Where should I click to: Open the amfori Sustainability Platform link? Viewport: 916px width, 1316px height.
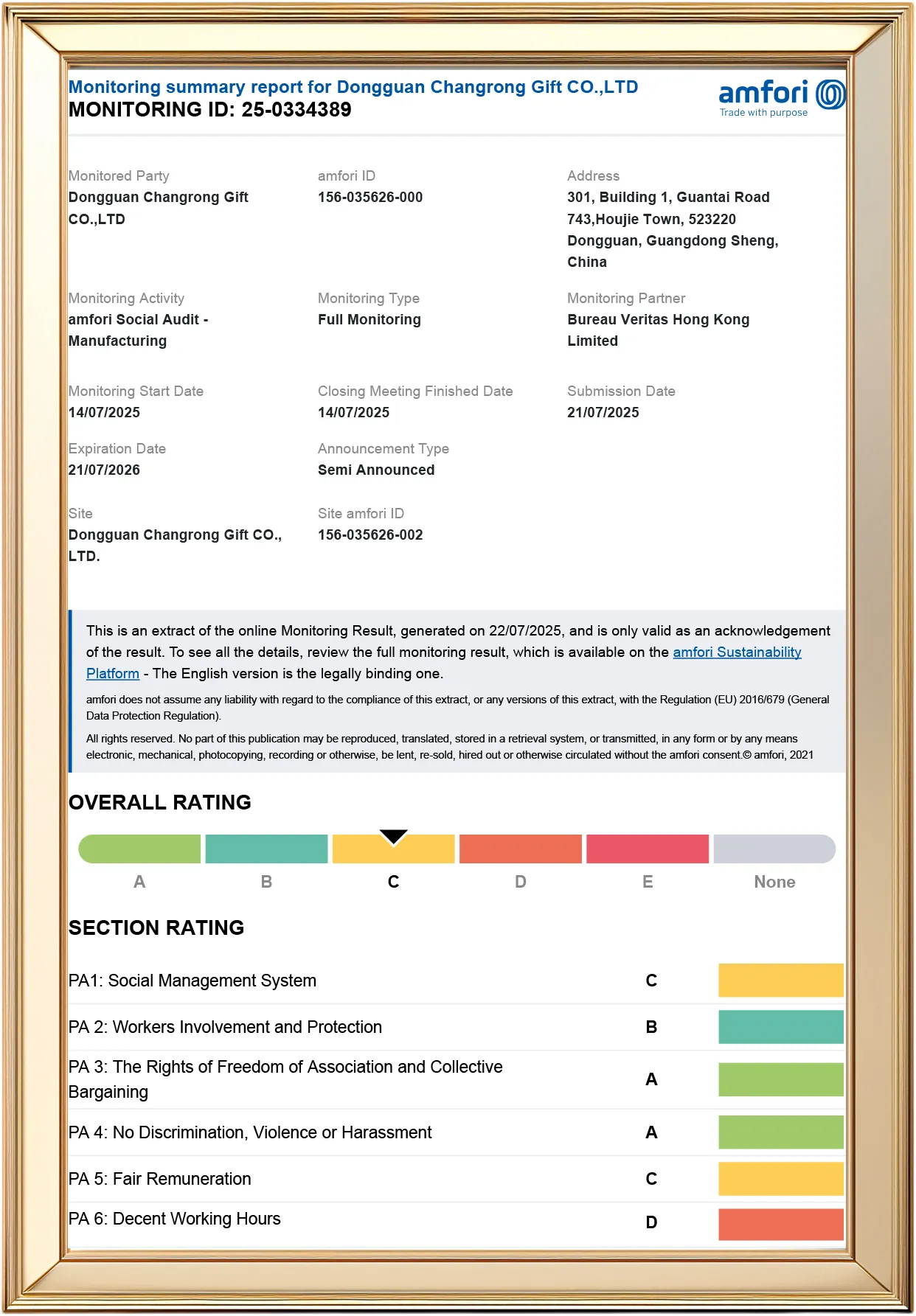point(736,652)
